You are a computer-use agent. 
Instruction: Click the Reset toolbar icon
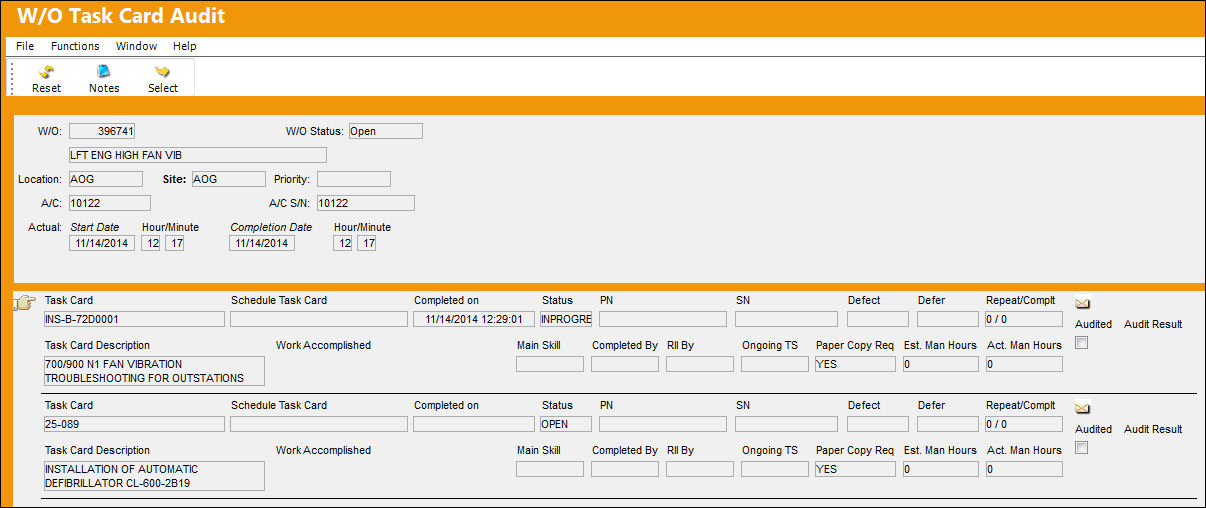46,78
